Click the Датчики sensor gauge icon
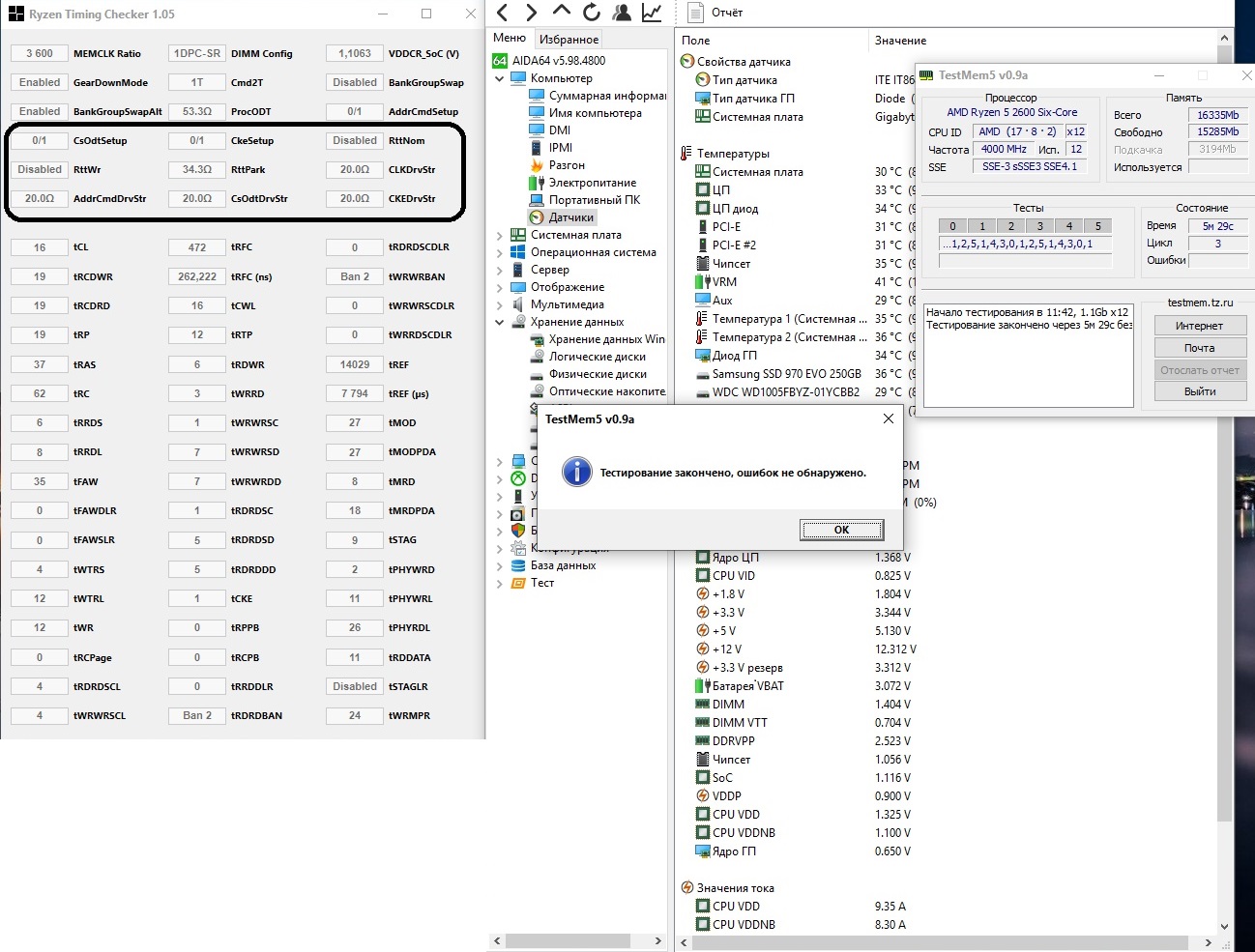The image size is (1255, 952). click(538, 217)
